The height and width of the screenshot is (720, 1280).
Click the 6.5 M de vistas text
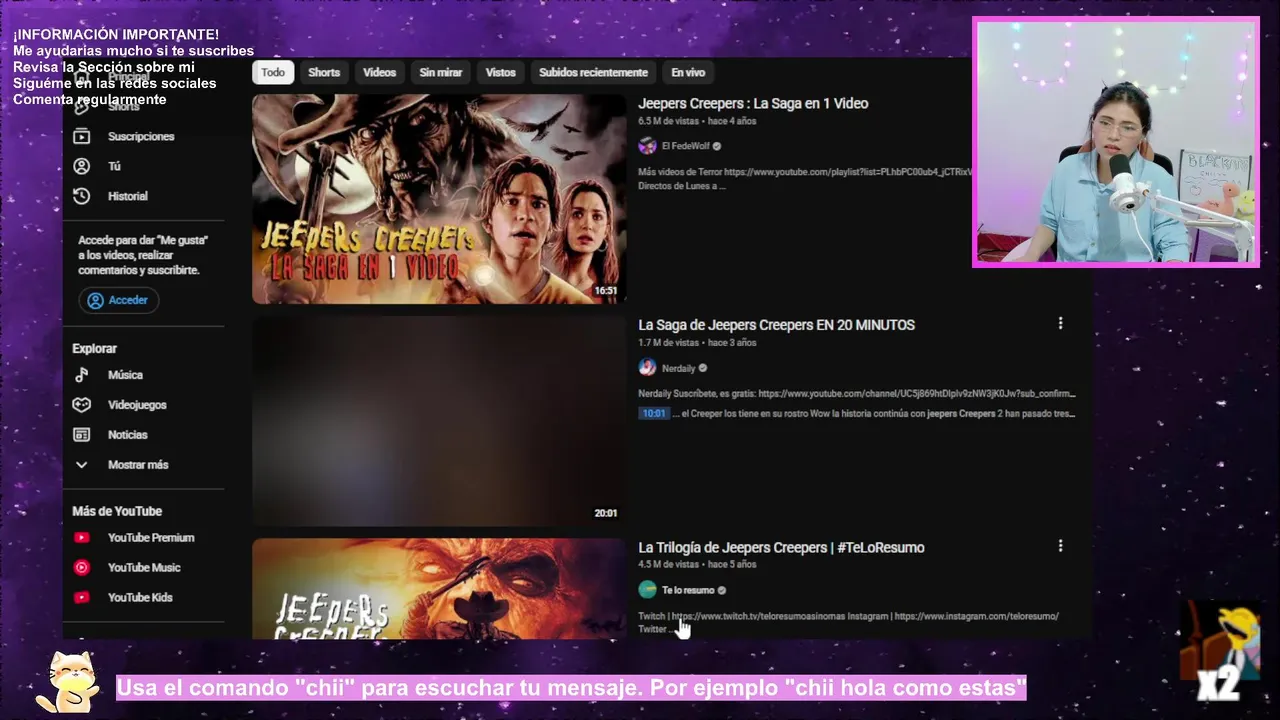tap(668, 121)
